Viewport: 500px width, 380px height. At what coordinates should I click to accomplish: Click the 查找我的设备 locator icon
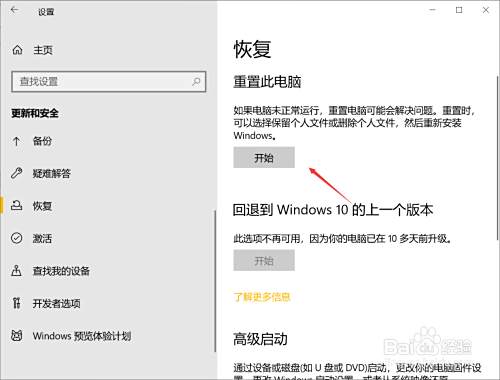[17, 271]
